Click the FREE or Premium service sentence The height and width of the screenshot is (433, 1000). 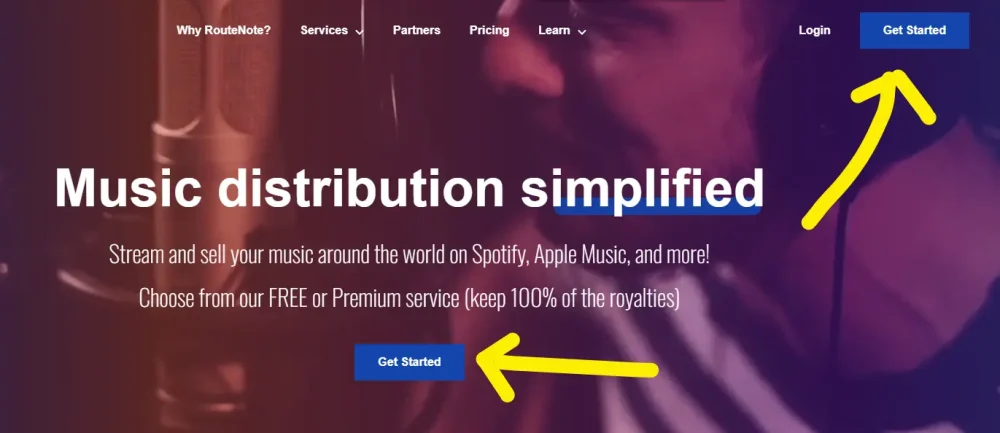(x=409, y=298)
